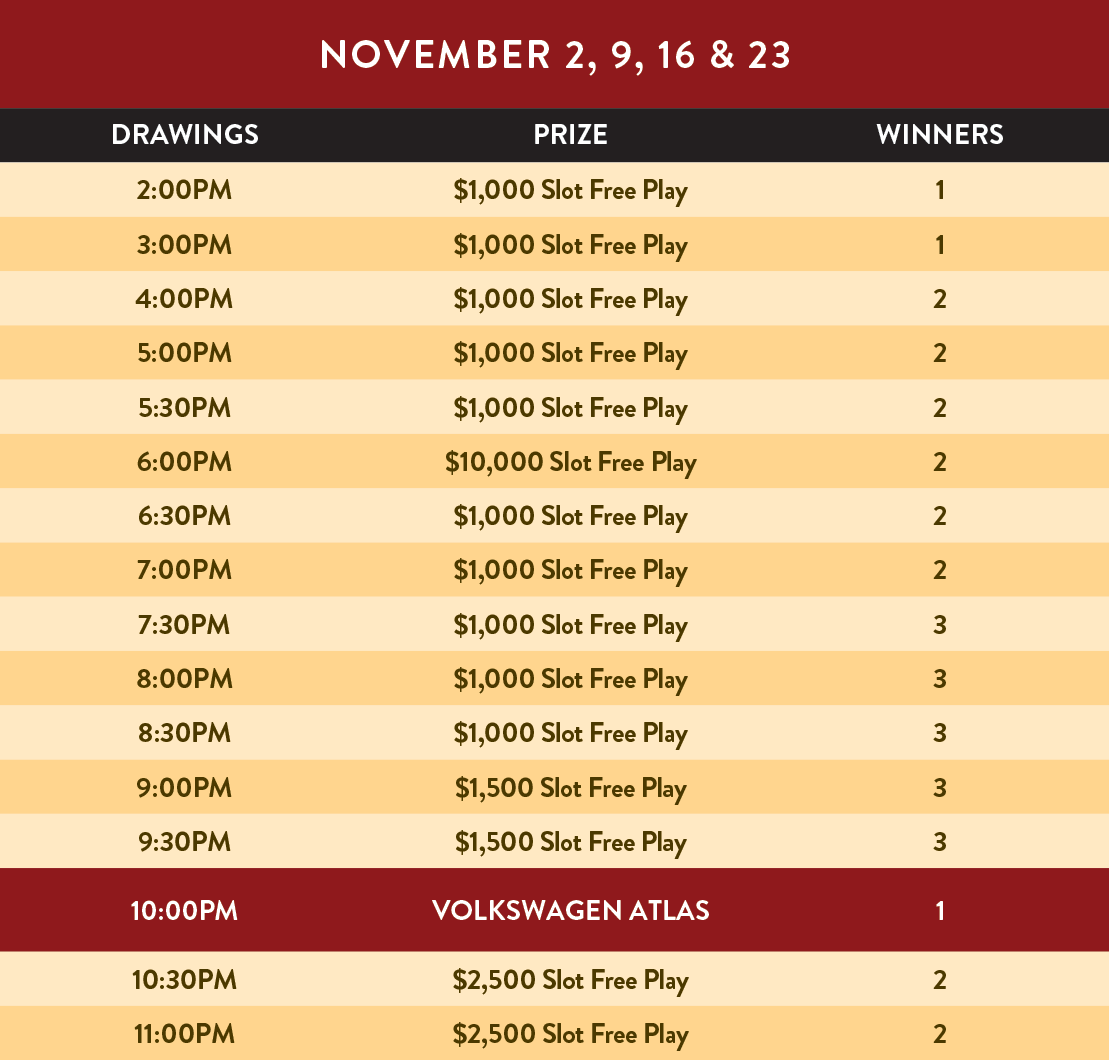Click the 4:00PM prize text
The width and height of the screenshot is (1110, 1060).
click(570, 300)
